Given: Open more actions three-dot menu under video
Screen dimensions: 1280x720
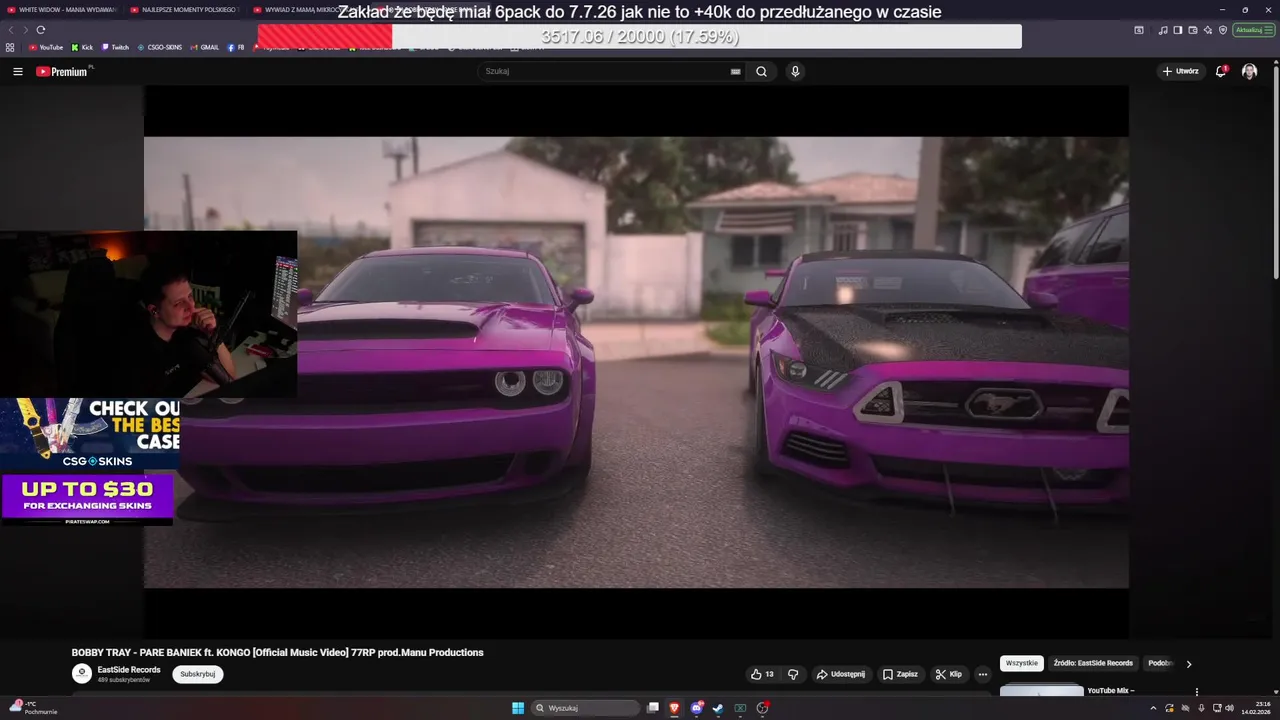Looking at the screenshot, I should (x=983, y=674).
